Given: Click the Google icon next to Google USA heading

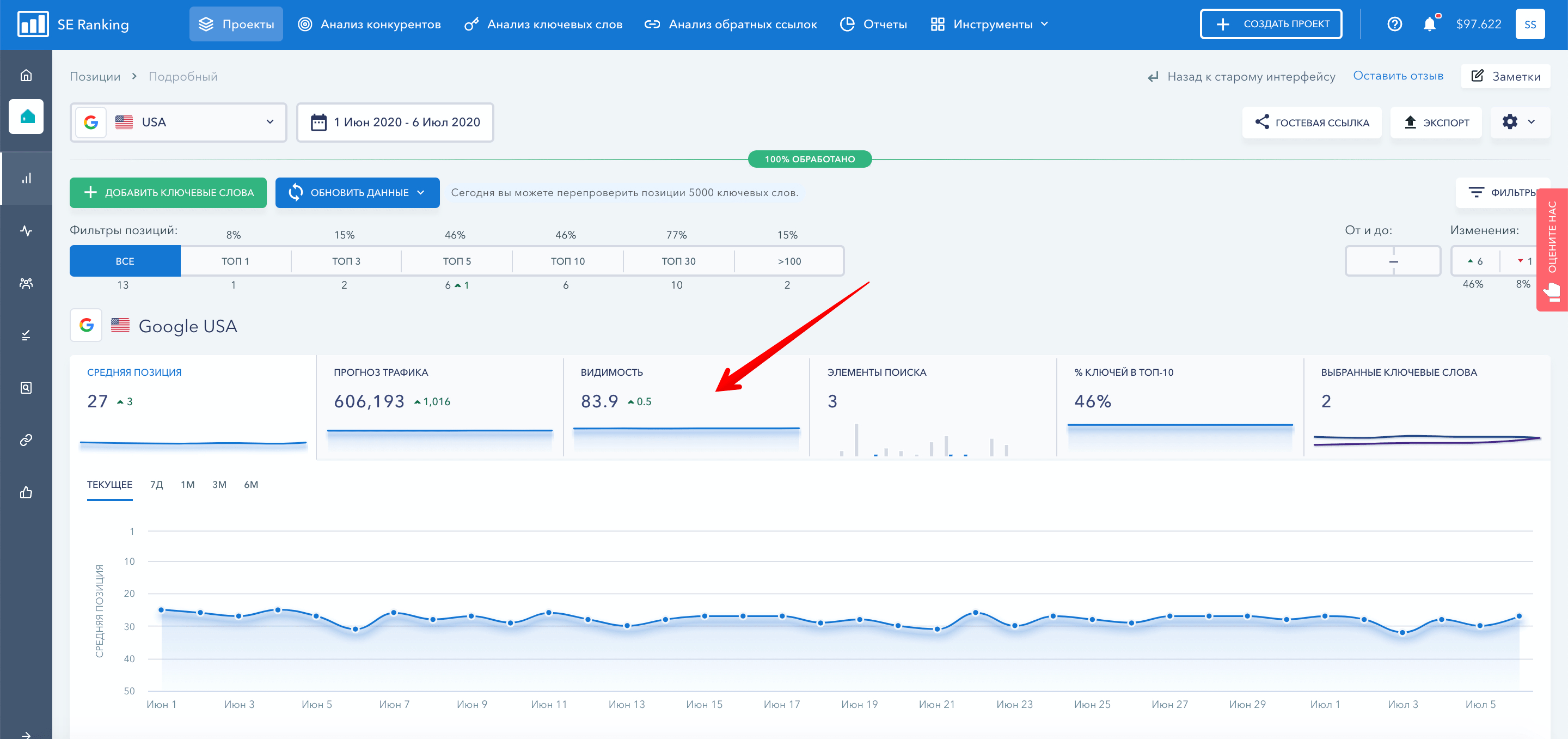Looking at the screenshot, I should pos(87,325).
